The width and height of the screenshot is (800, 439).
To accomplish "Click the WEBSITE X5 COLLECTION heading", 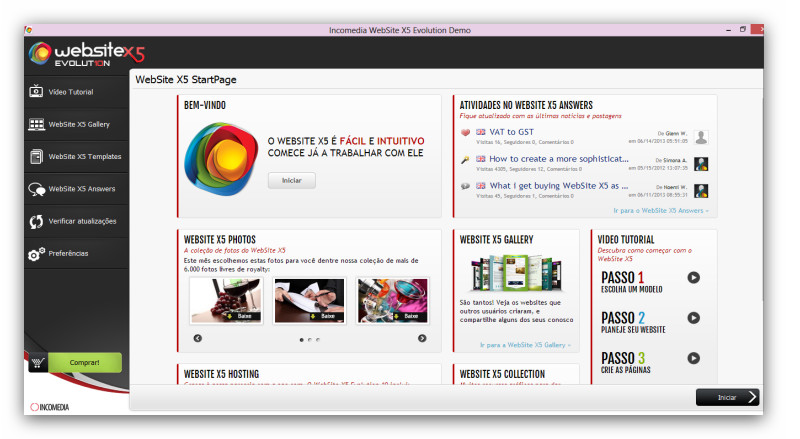I will (502, 374).
